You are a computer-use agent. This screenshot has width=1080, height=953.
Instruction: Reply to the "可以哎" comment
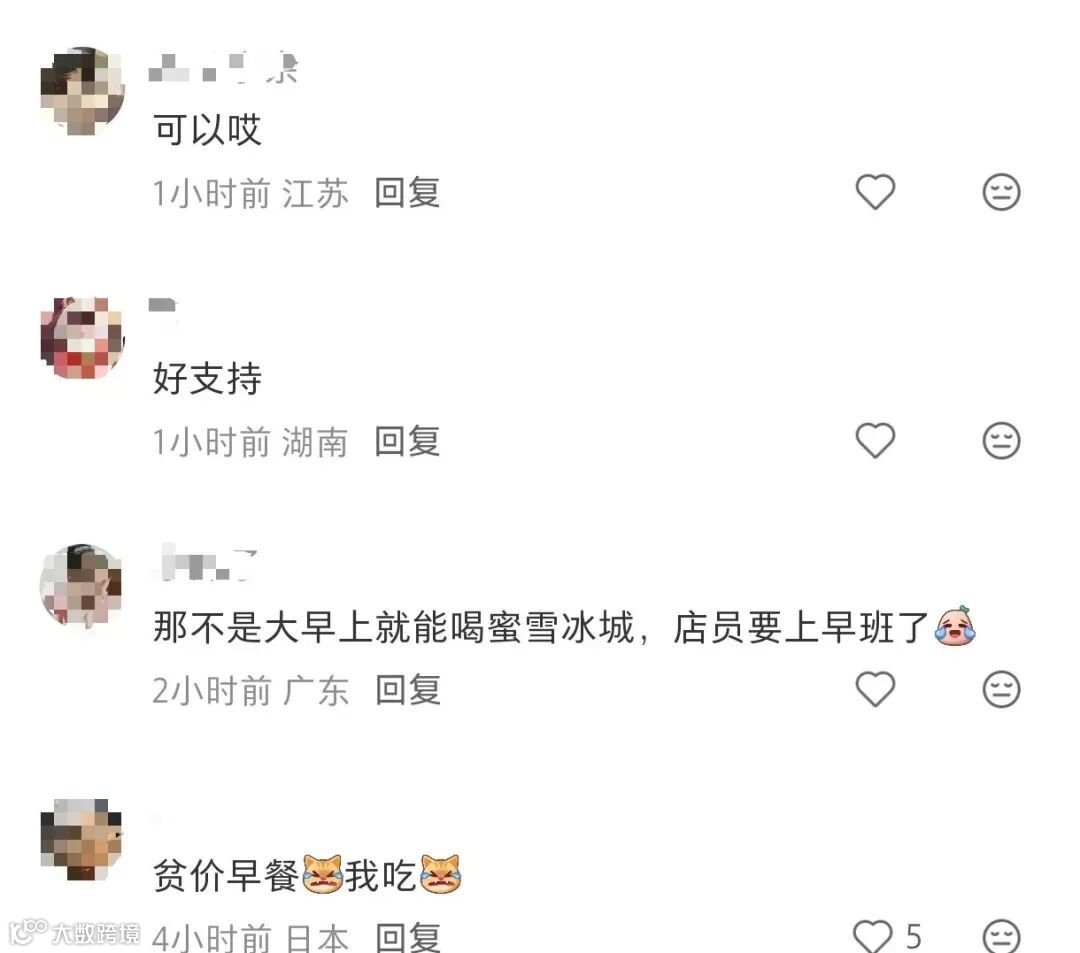tap(407, 192)
